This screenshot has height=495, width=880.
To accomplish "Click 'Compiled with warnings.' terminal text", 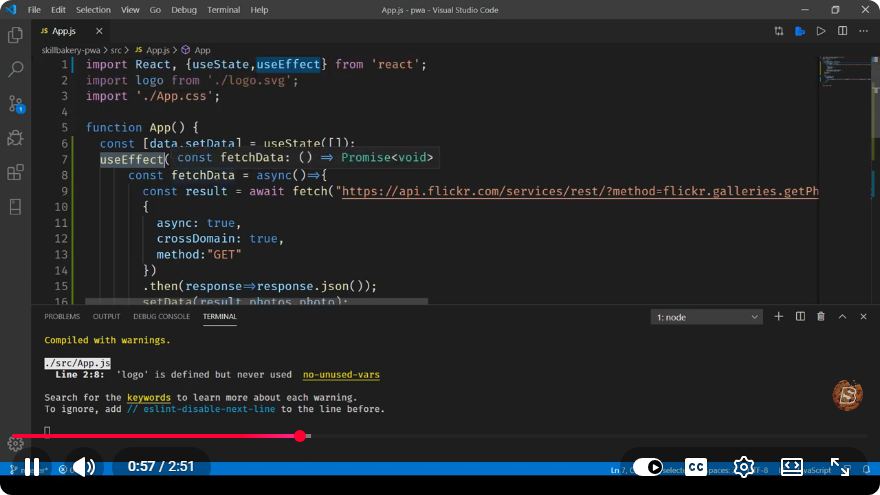I will [107, 340].
